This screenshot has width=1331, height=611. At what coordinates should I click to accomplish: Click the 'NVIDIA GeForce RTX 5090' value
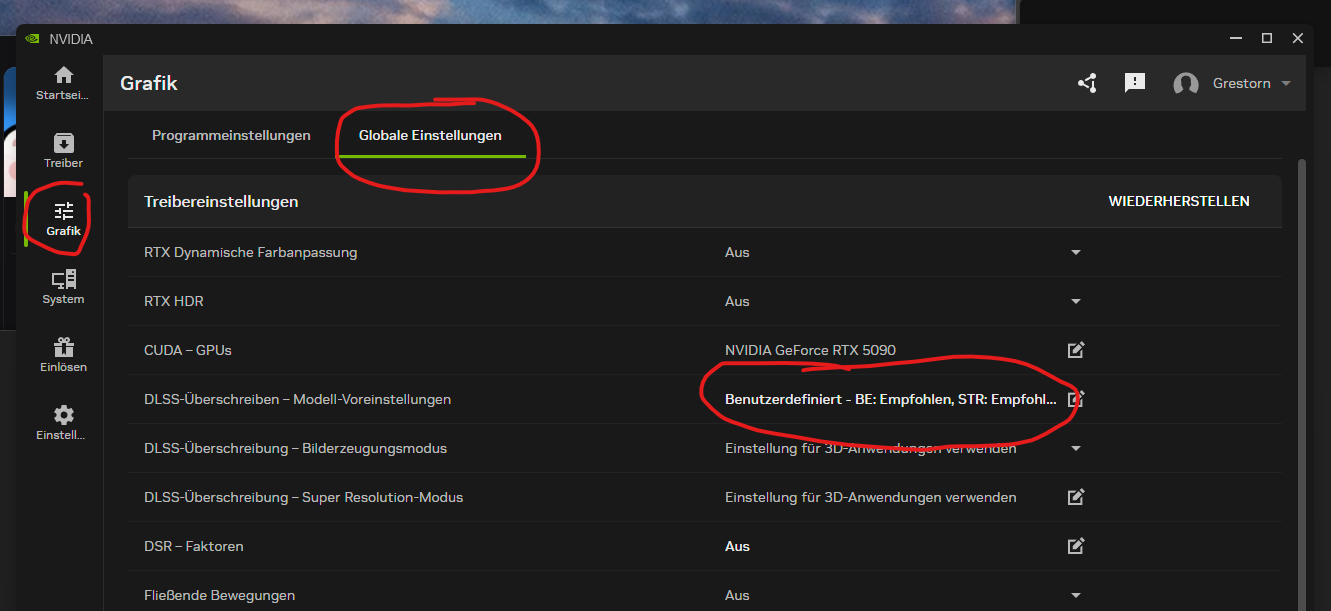(x=810, y=350)
